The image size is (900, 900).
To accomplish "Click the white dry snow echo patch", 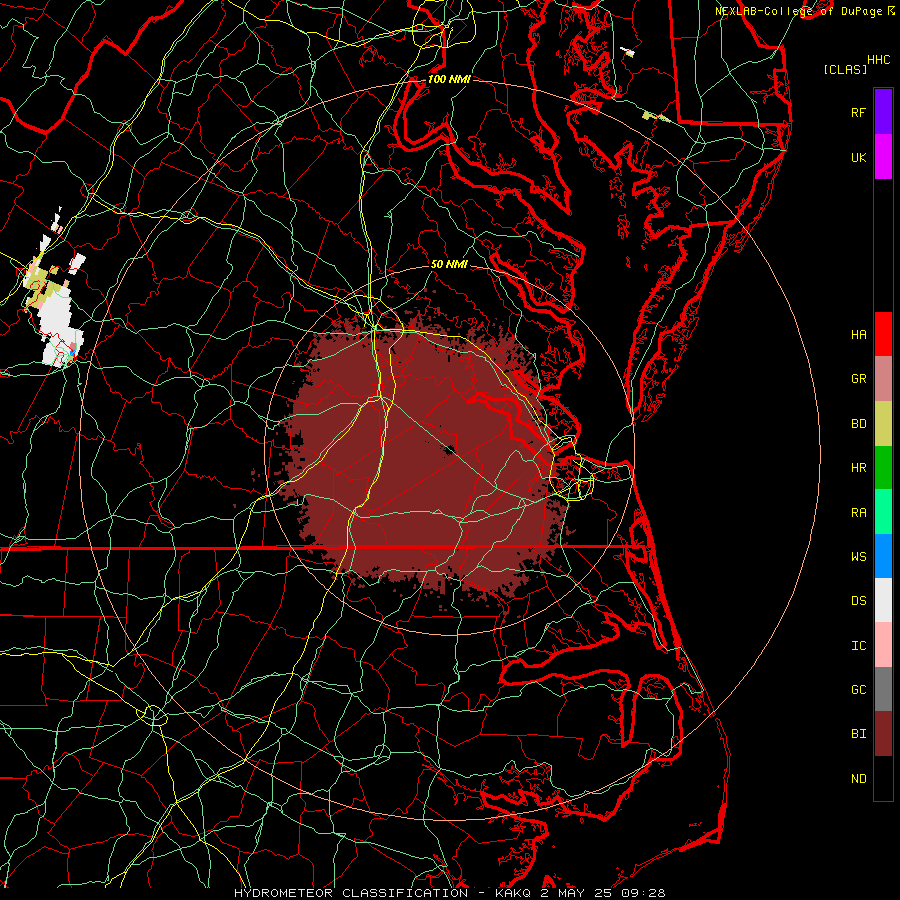I will [57, 321].
